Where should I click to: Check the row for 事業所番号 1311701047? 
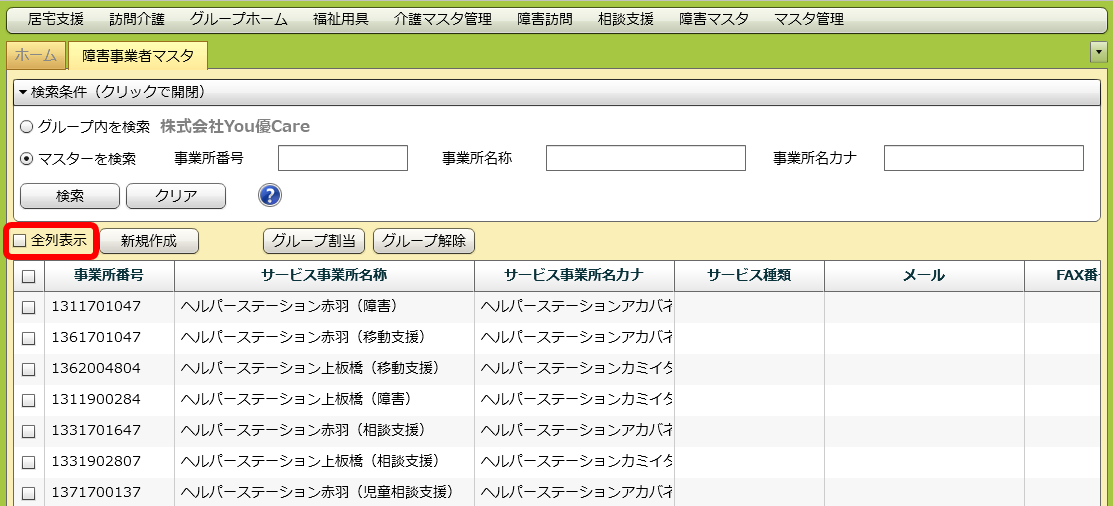(28, 307)
